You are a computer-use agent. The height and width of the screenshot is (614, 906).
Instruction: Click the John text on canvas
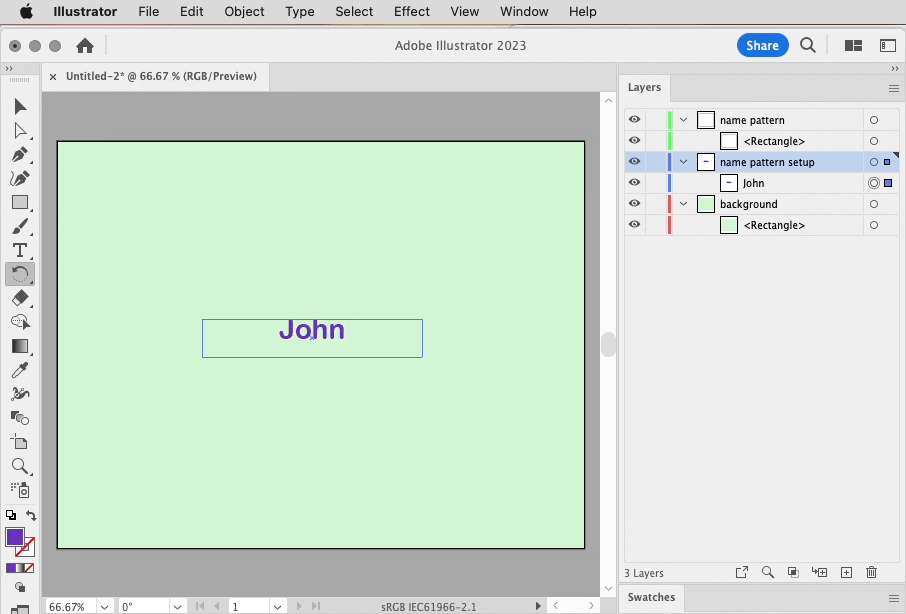tap(312, 330)
